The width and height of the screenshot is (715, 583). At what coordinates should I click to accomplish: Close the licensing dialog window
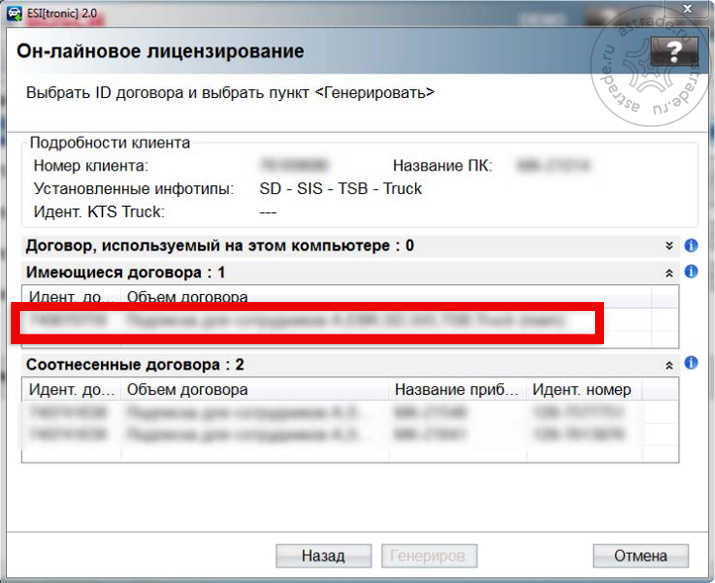coord(688,9)
